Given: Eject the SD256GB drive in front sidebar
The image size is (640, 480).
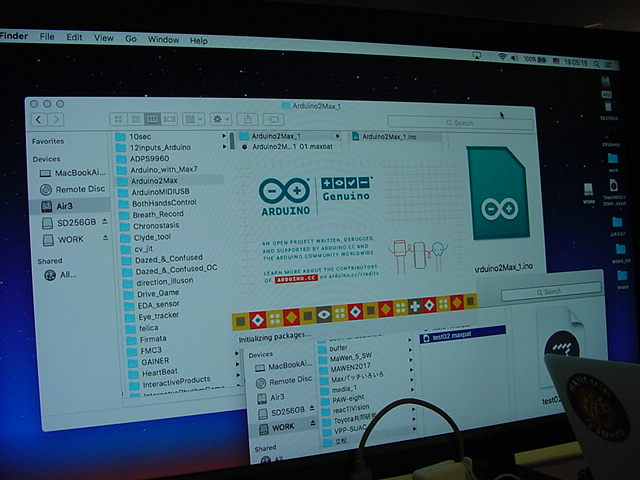Looking at the screenshot, I should tap(105, 221).
